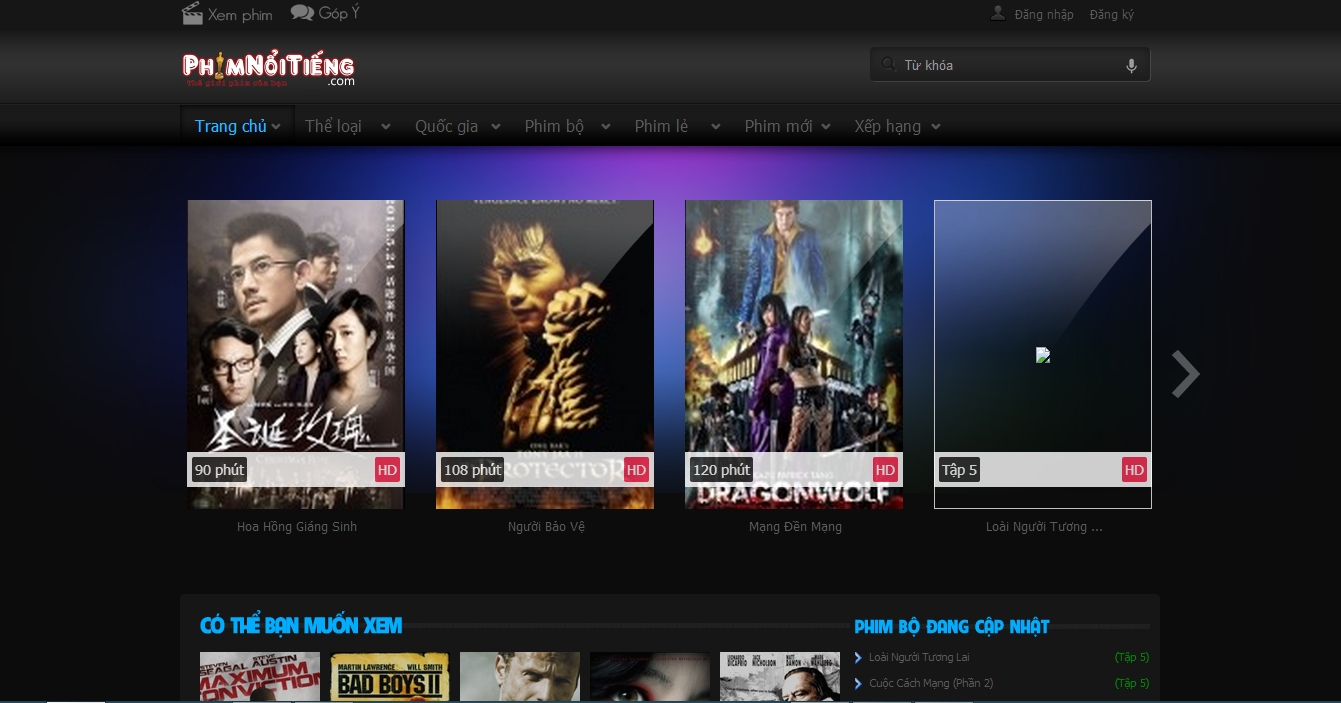Open Hoa Hồng Giáng Sinh poster
The image size is (1341, 703).
pyautogui.click(x=296, y=354)
